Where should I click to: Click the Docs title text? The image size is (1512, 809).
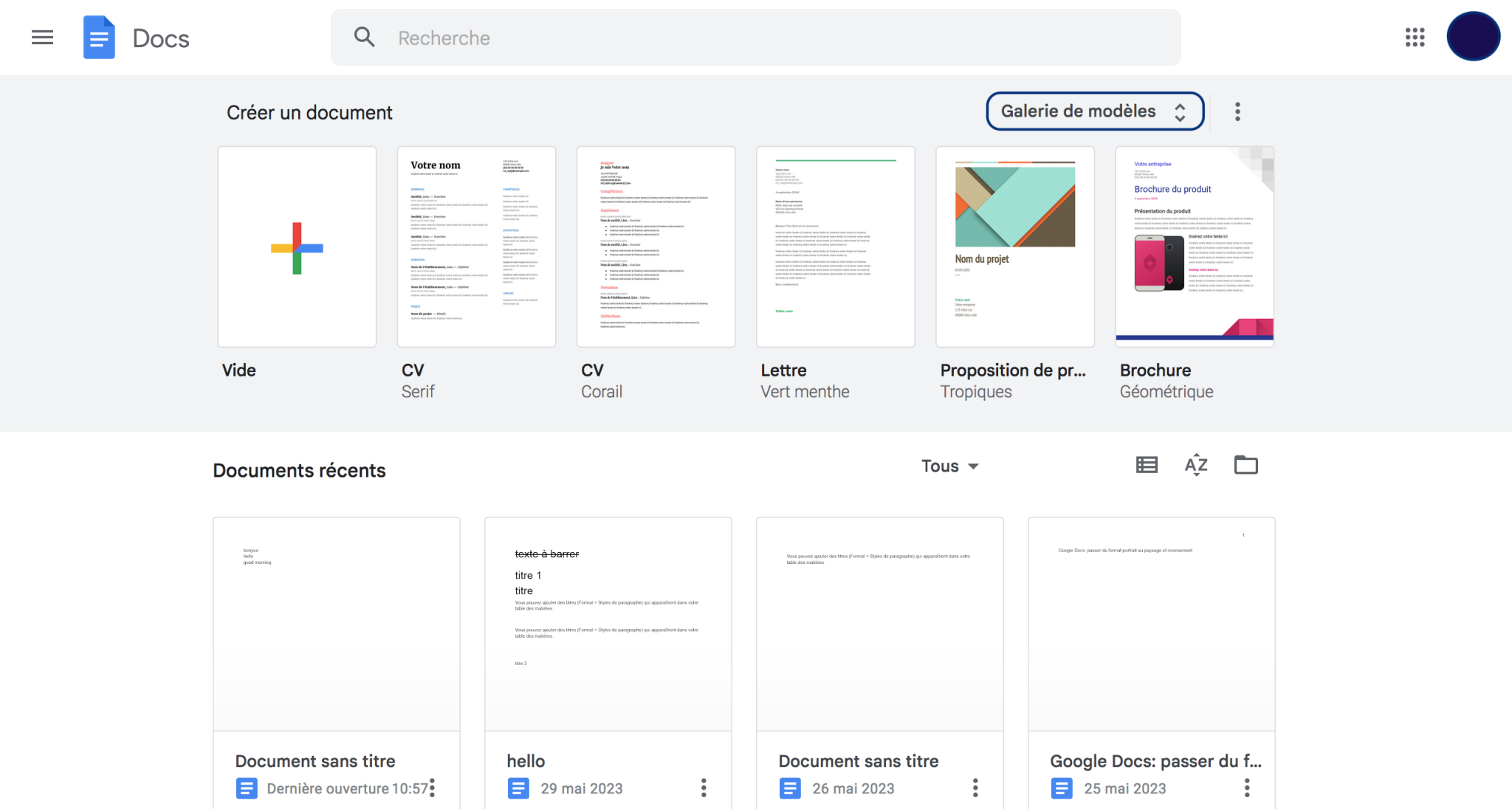click(x=161, y=38)
